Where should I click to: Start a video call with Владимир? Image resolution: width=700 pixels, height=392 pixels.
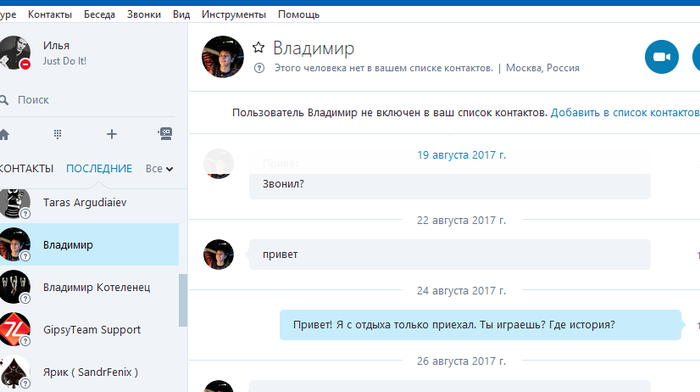(x=662, y=57)
